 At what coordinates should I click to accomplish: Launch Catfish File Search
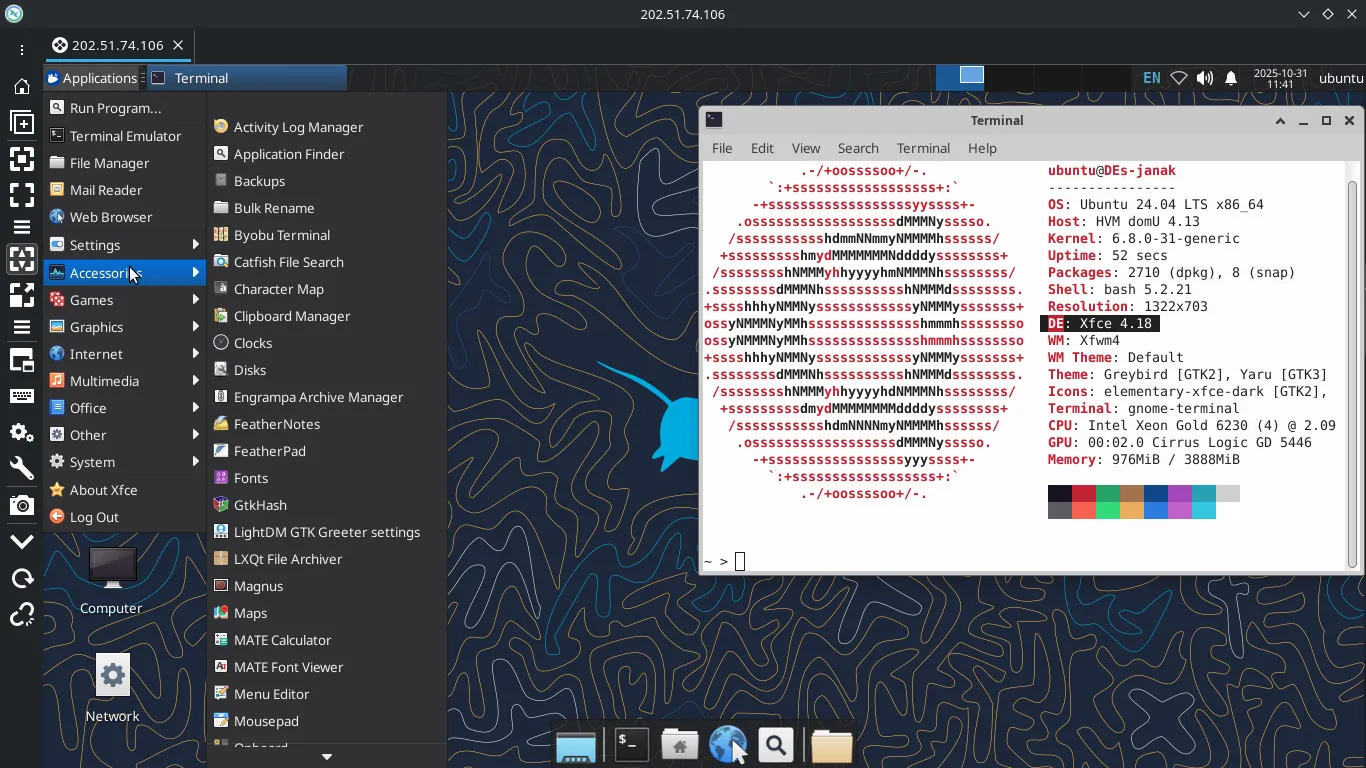[288, 262]
